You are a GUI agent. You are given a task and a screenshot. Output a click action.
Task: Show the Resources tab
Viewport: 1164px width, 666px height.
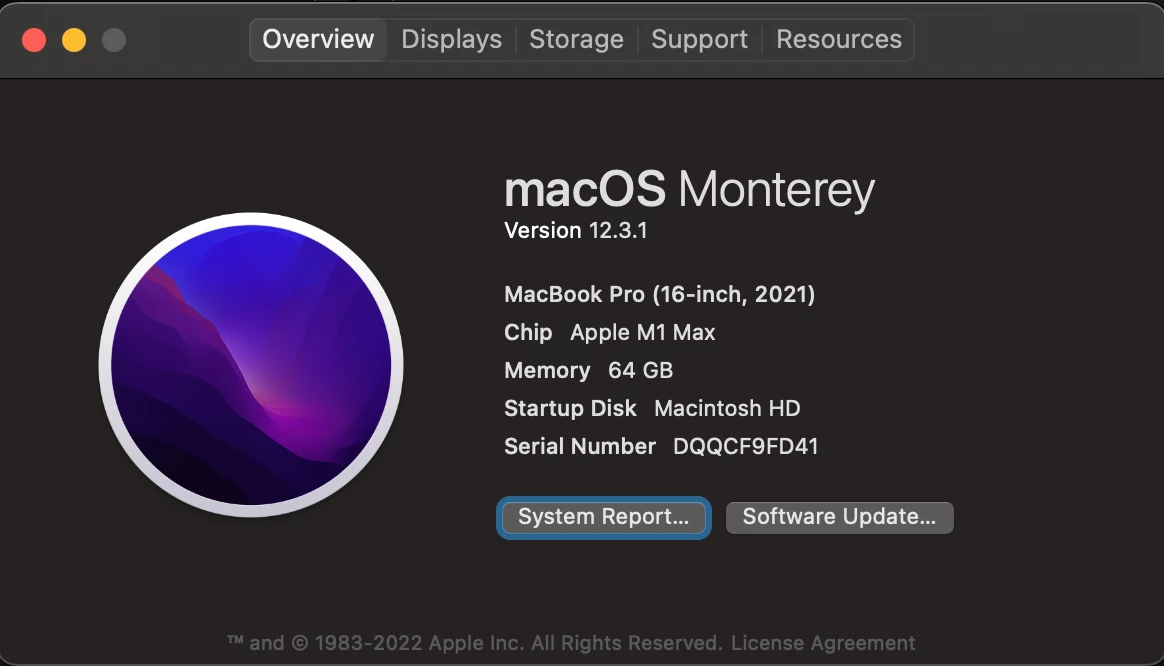[x=839, y=39]
